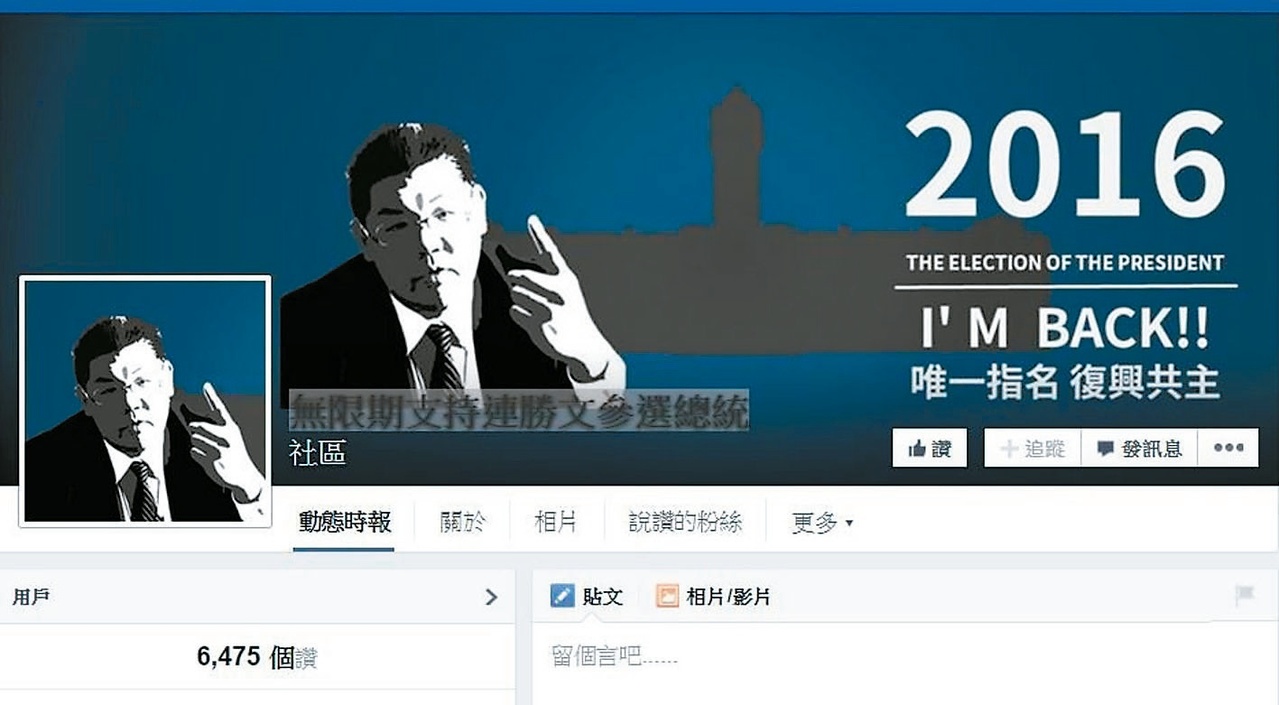The width and height of the screenshot is (1279, 705).
Task: Open the 2016 cover photo
Action: point(640,249)
